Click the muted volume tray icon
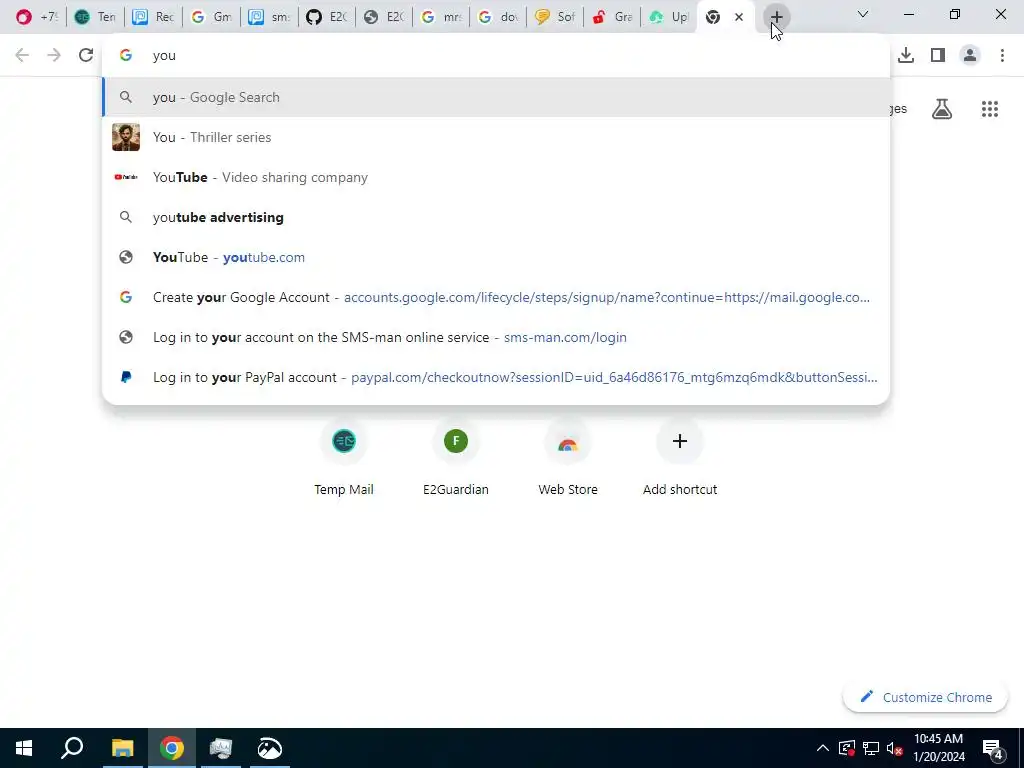 click(894, 748)
